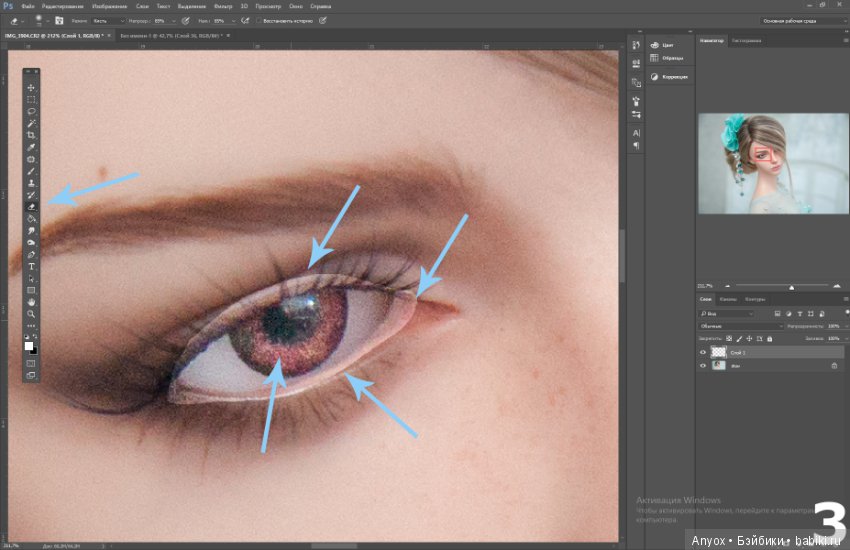The height and width of the screenshot is (550, 850).
Task: Select the Pen tool
Action: 31,255
